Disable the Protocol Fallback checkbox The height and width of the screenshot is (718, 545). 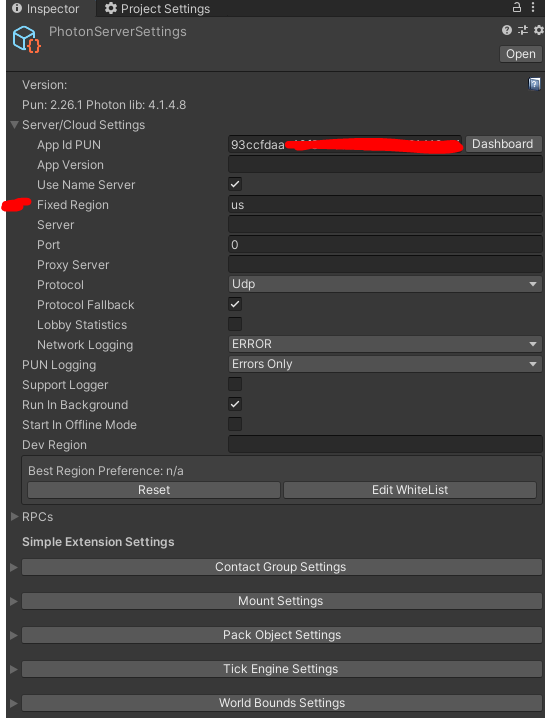235,305
